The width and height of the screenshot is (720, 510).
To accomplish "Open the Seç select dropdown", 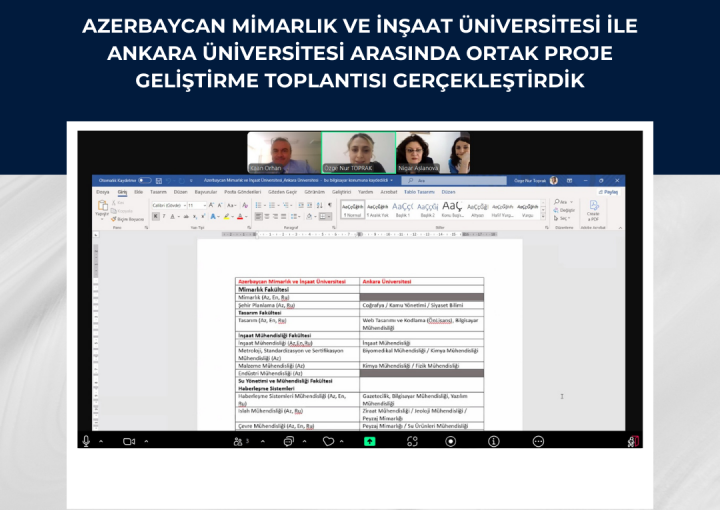I will pos(562,218).
